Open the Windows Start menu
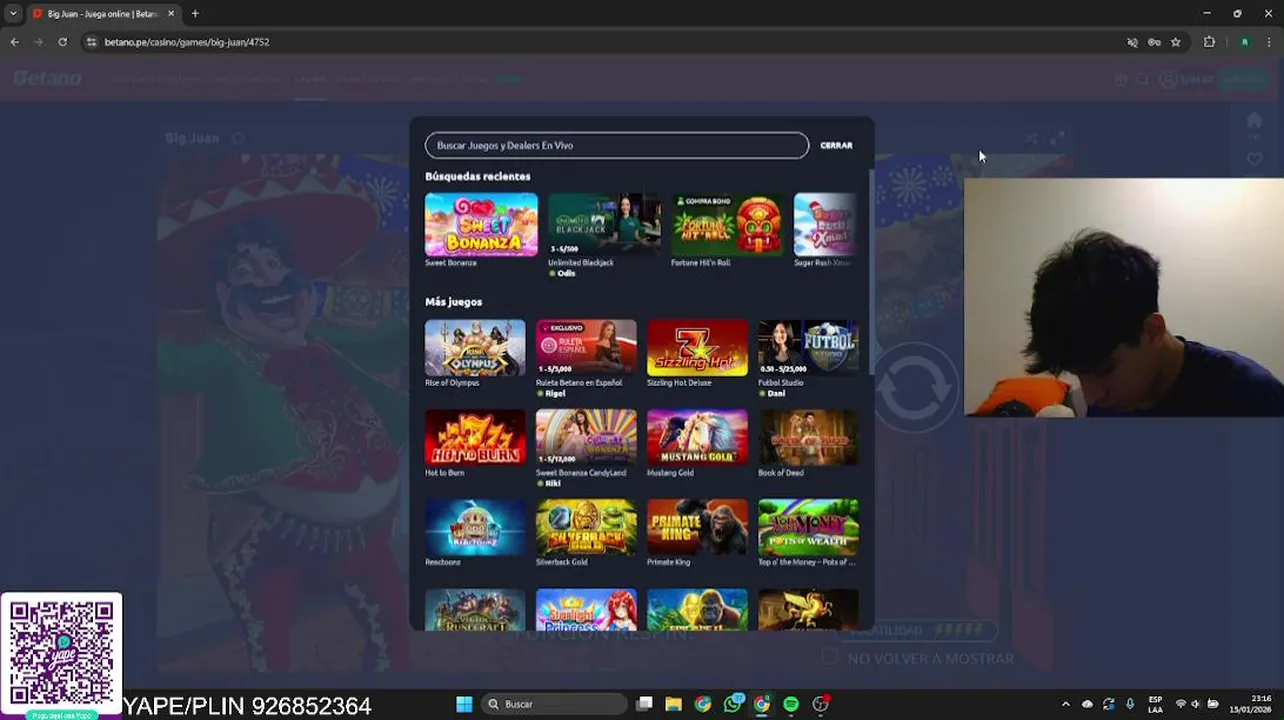1284x720 pixels. (464, 704)
